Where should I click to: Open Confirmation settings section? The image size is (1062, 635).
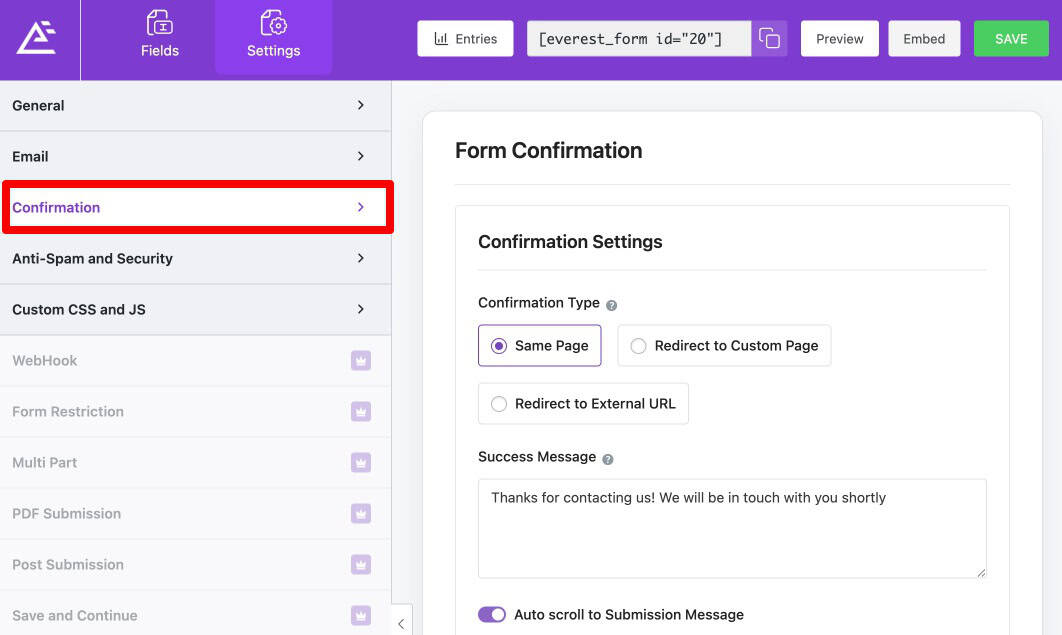click(x=198, y=207)
